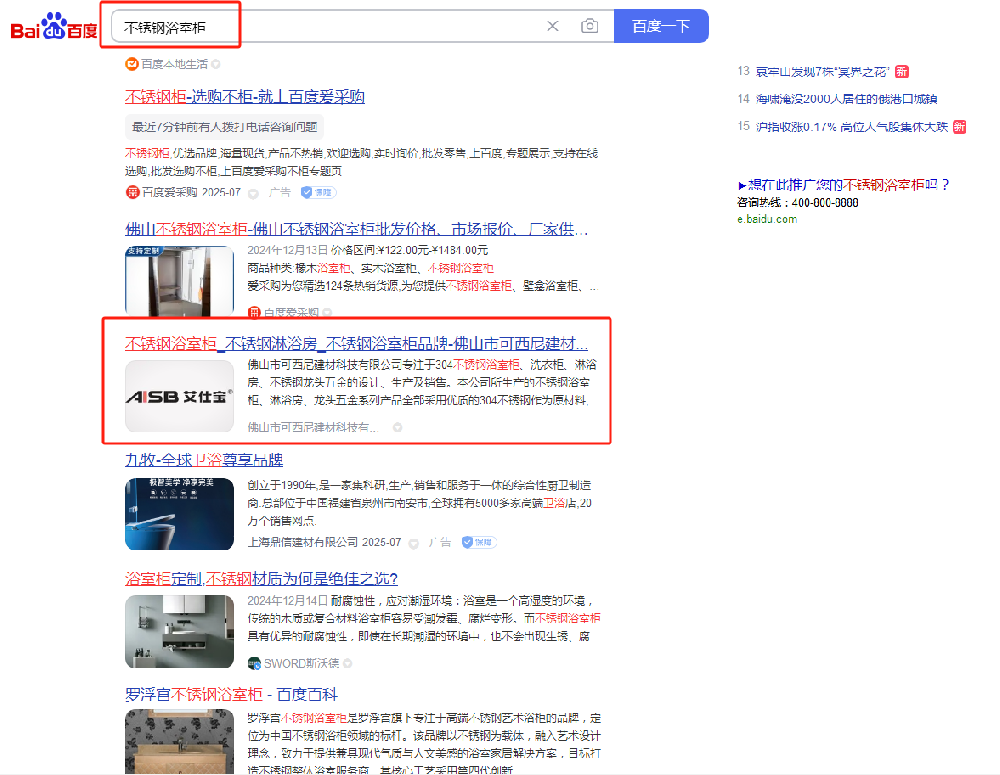Click the 百度爱采购 icon under the 佛山 result
Image resolution: width=1000 pixels, height=775 pixels.
pos(254,313)
